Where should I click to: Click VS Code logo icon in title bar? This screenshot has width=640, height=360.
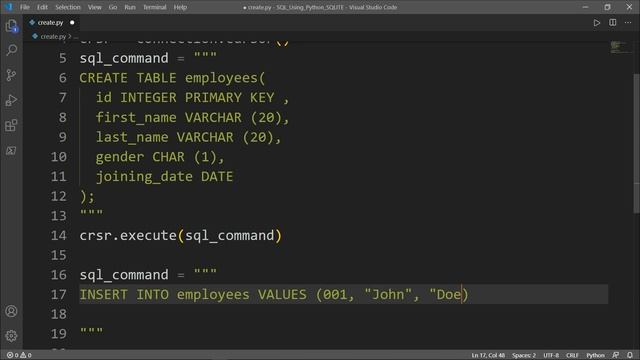pos(9,7)
